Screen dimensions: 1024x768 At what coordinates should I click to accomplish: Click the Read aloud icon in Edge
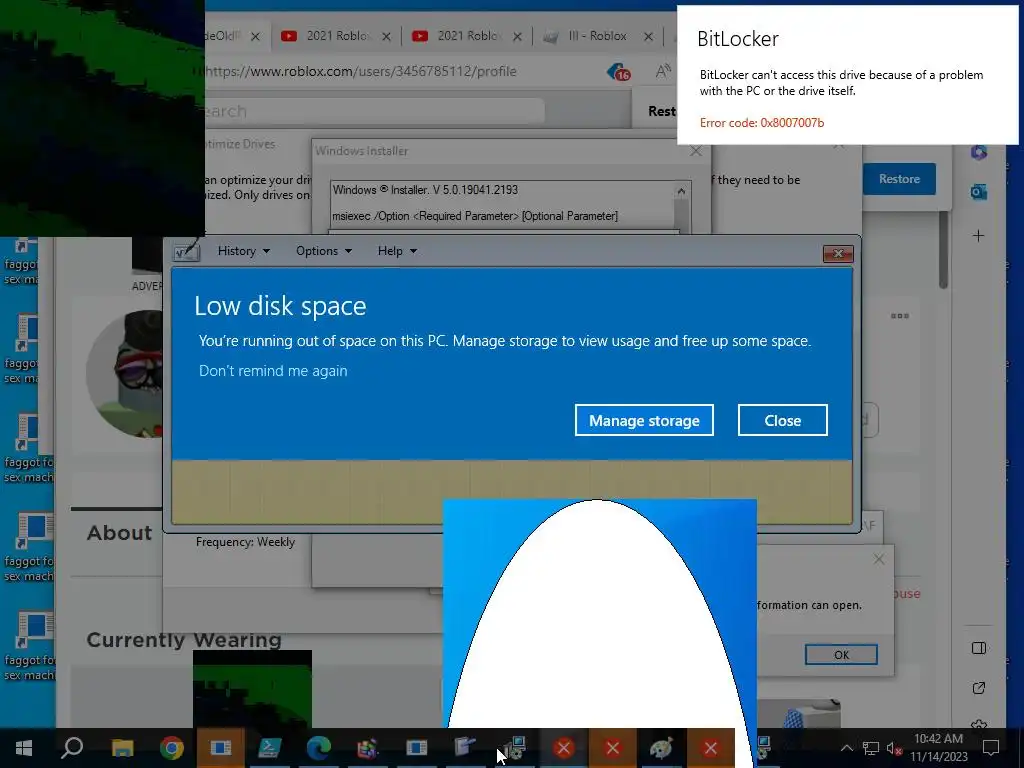tap(662, 71)
